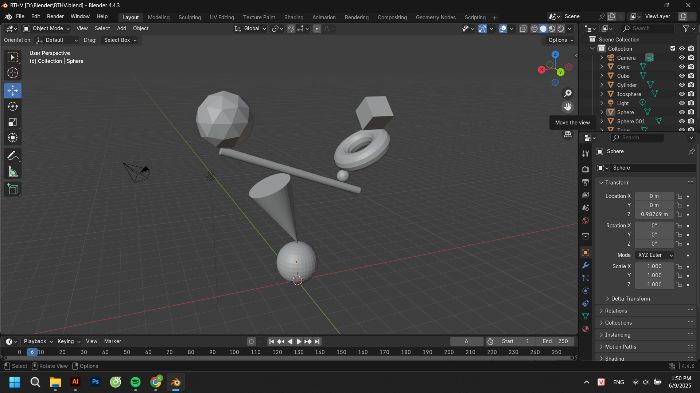Expand the Delta Transform subpanel

629,299
